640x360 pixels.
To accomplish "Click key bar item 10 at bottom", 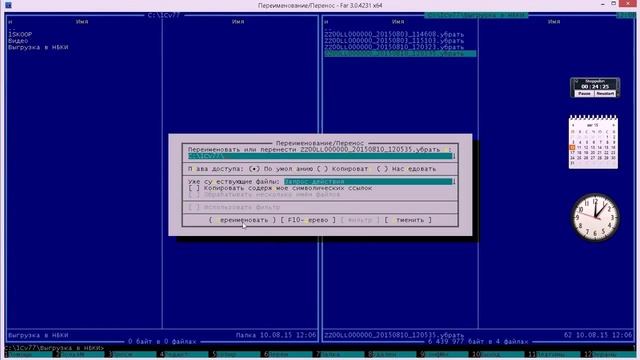I will (x=498, y=354).
